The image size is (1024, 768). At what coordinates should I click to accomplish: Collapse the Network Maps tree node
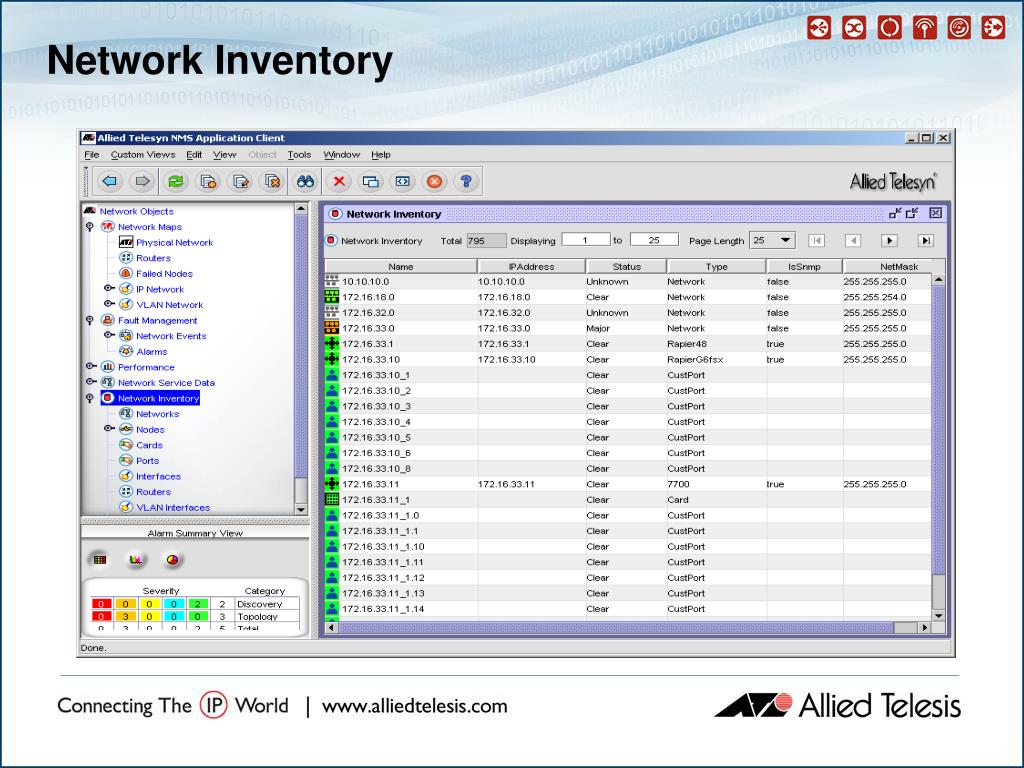pos(90,227)
